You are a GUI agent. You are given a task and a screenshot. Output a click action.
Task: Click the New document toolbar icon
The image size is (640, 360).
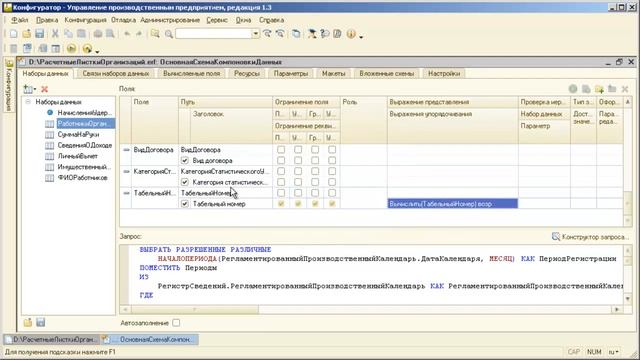(13, 34)
